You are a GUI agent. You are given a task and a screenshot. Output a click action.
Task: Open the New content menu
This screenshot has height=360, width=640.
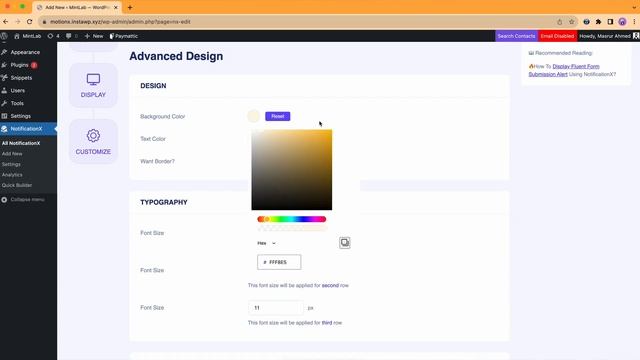(94, 36)
